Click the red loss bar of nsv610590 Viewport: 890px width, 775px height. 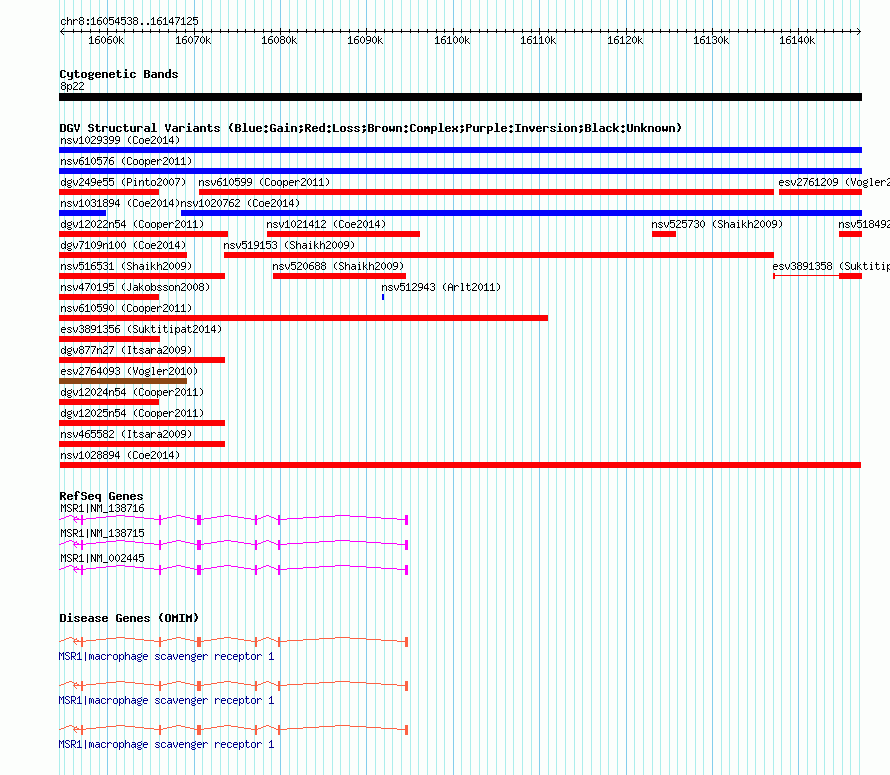coord(304,318)
